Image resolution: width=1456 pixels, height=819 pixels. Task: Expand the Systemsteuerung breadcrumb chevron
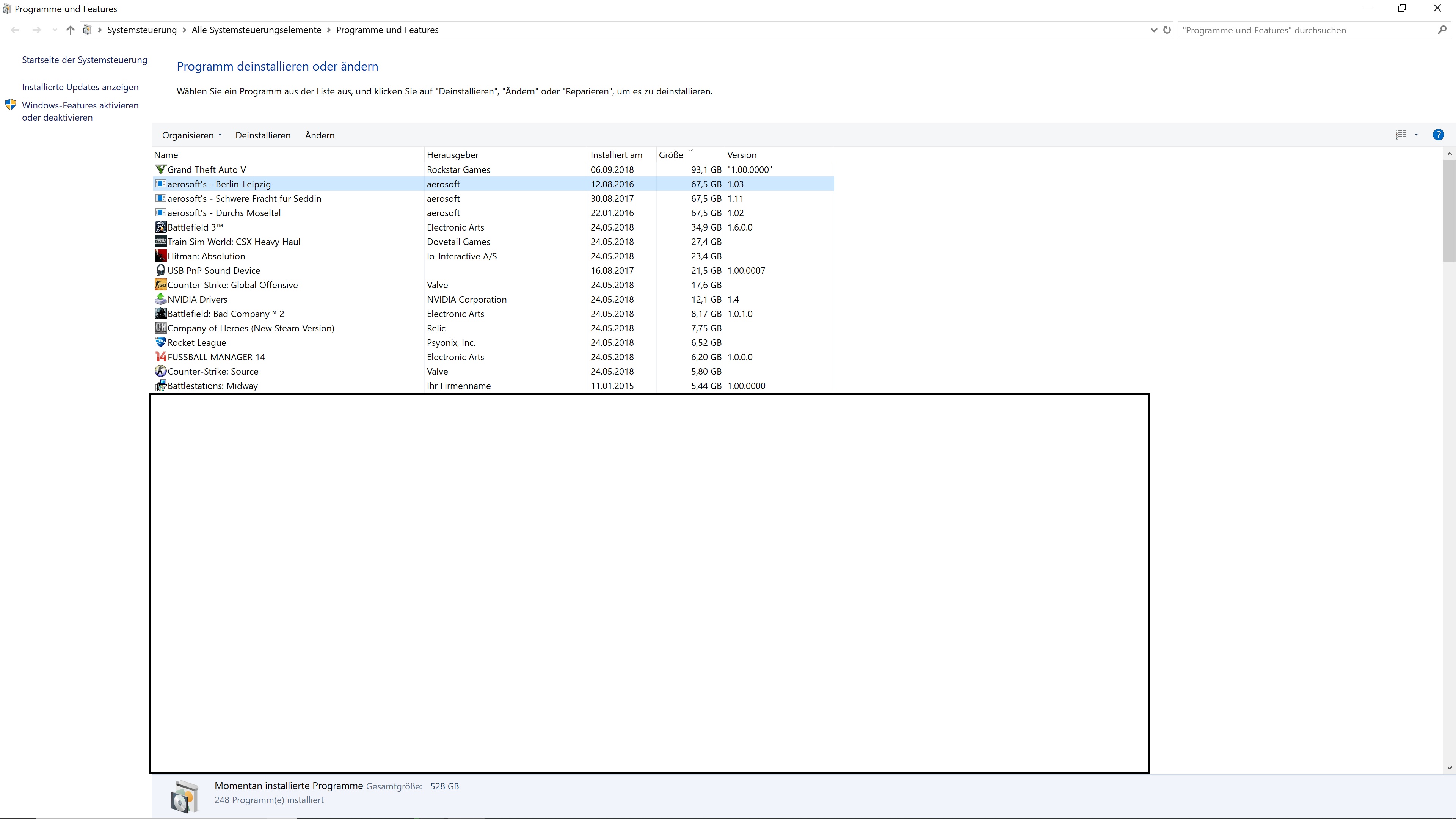[x=184, y=30]
